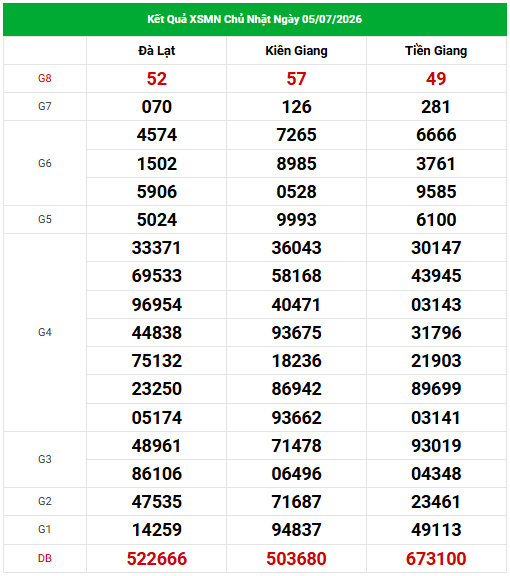The height and width of the screenshot is (576, 510).
Task: Click the G2 prize row label
Action: [x=45, y=501]
